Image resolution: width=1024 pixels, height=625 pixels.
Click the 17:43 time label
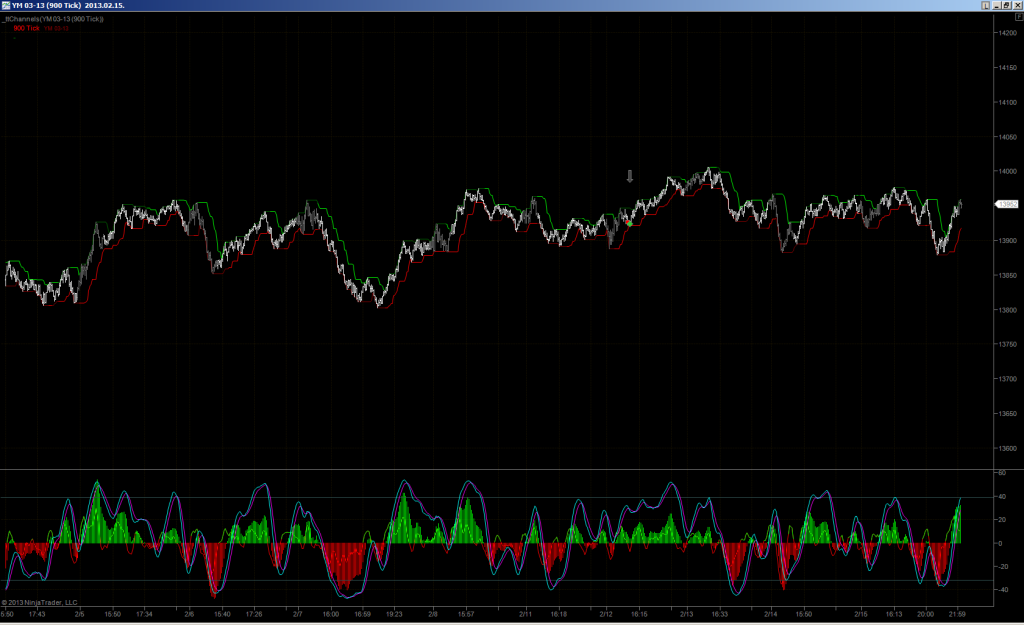[37, 614]
